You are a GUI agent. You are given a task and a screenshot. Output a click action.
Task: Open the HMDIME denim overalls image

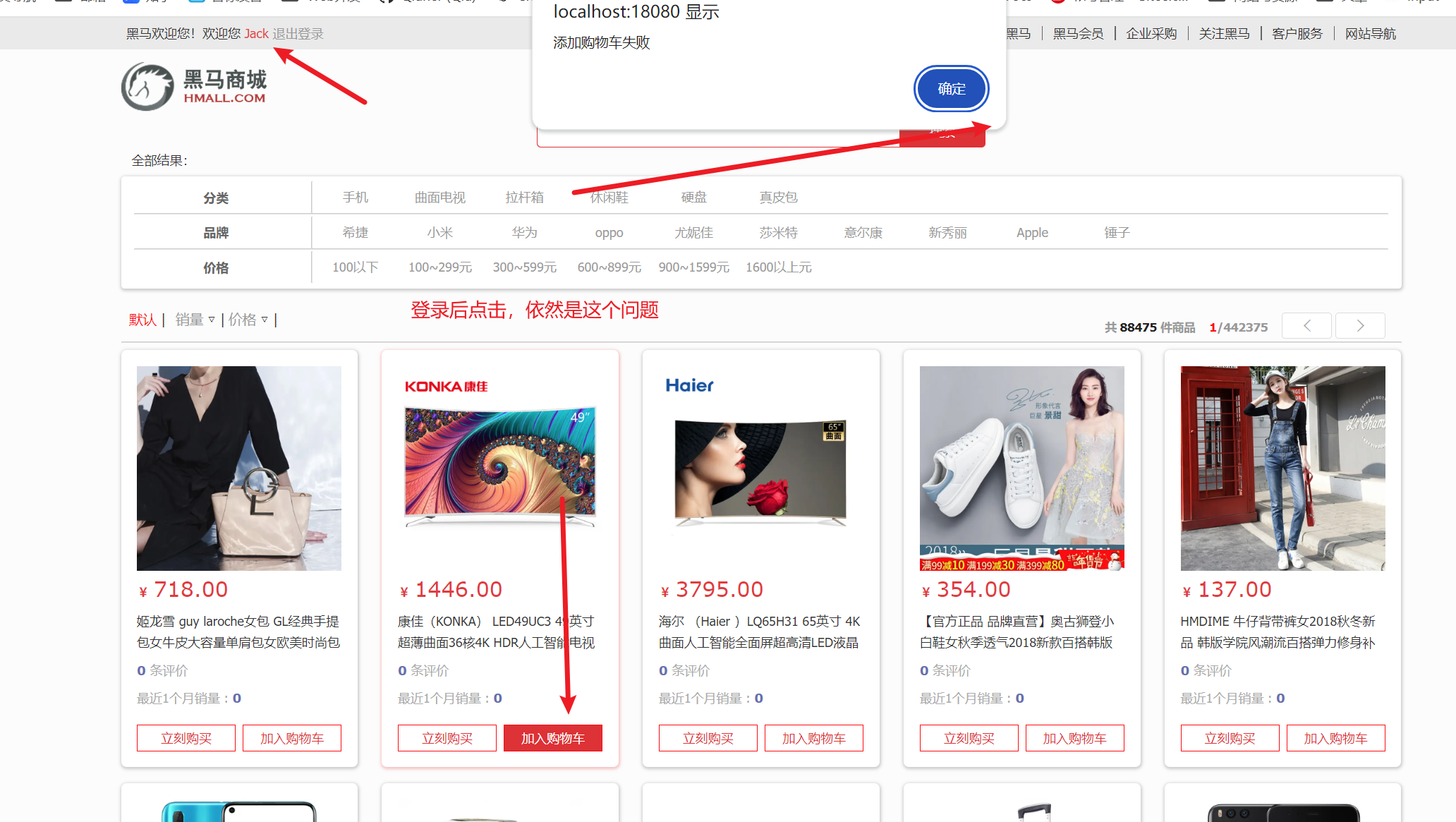[x=1283, y=468]
